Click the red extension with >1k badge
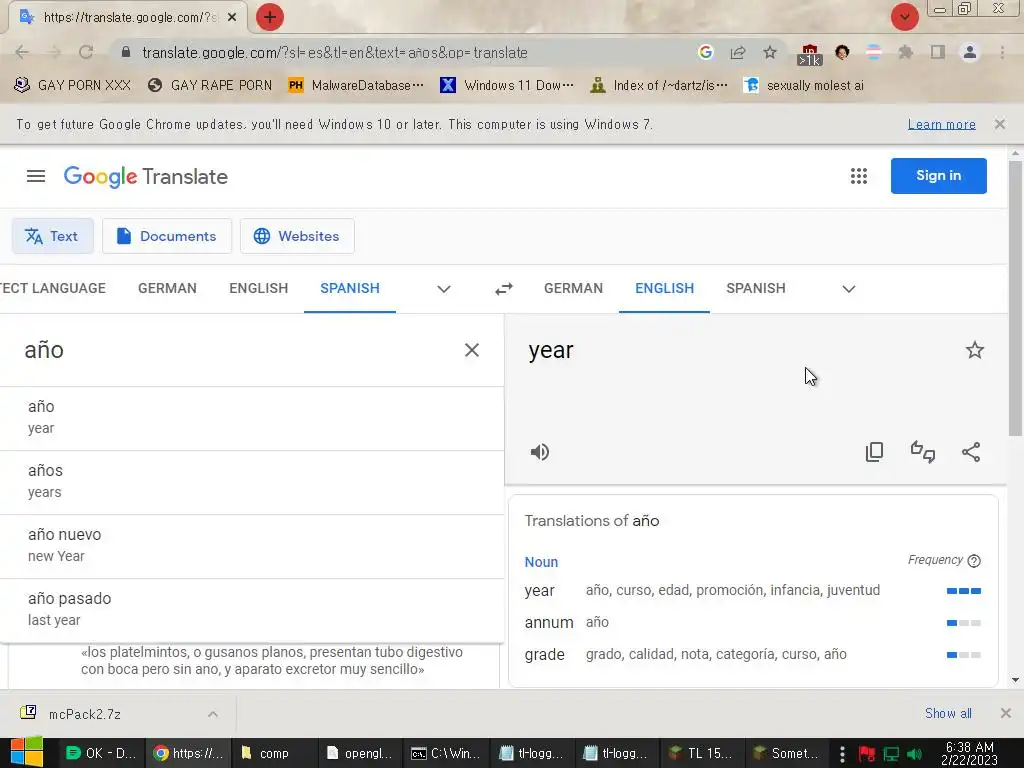The width and height of the screenshot is (1024, 768). click(x=809, y=54)
